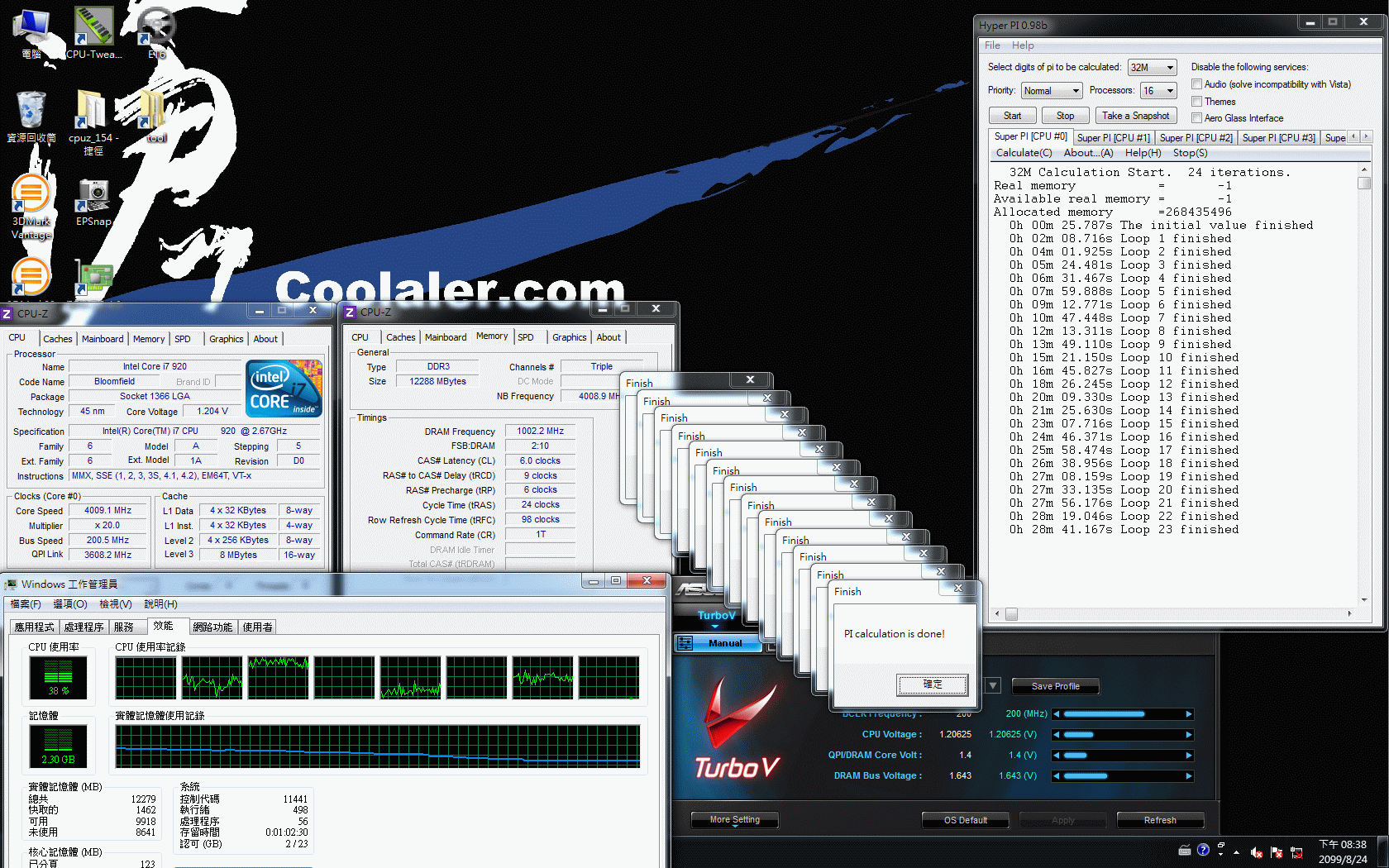The height and width of the screenshot is (868, 1389).
Task: Launch the EPSnap camera shortcut
Action: [x=93, y=203]
